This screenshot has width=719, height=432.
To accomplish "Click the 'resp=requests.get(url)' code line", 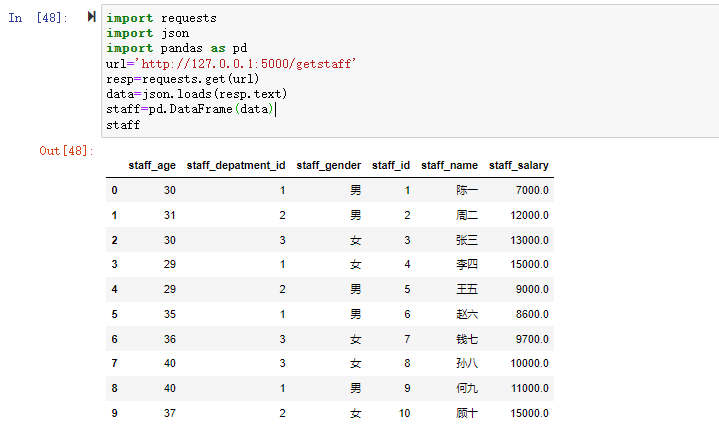I will pyautogui.click(x=185, y=79).
